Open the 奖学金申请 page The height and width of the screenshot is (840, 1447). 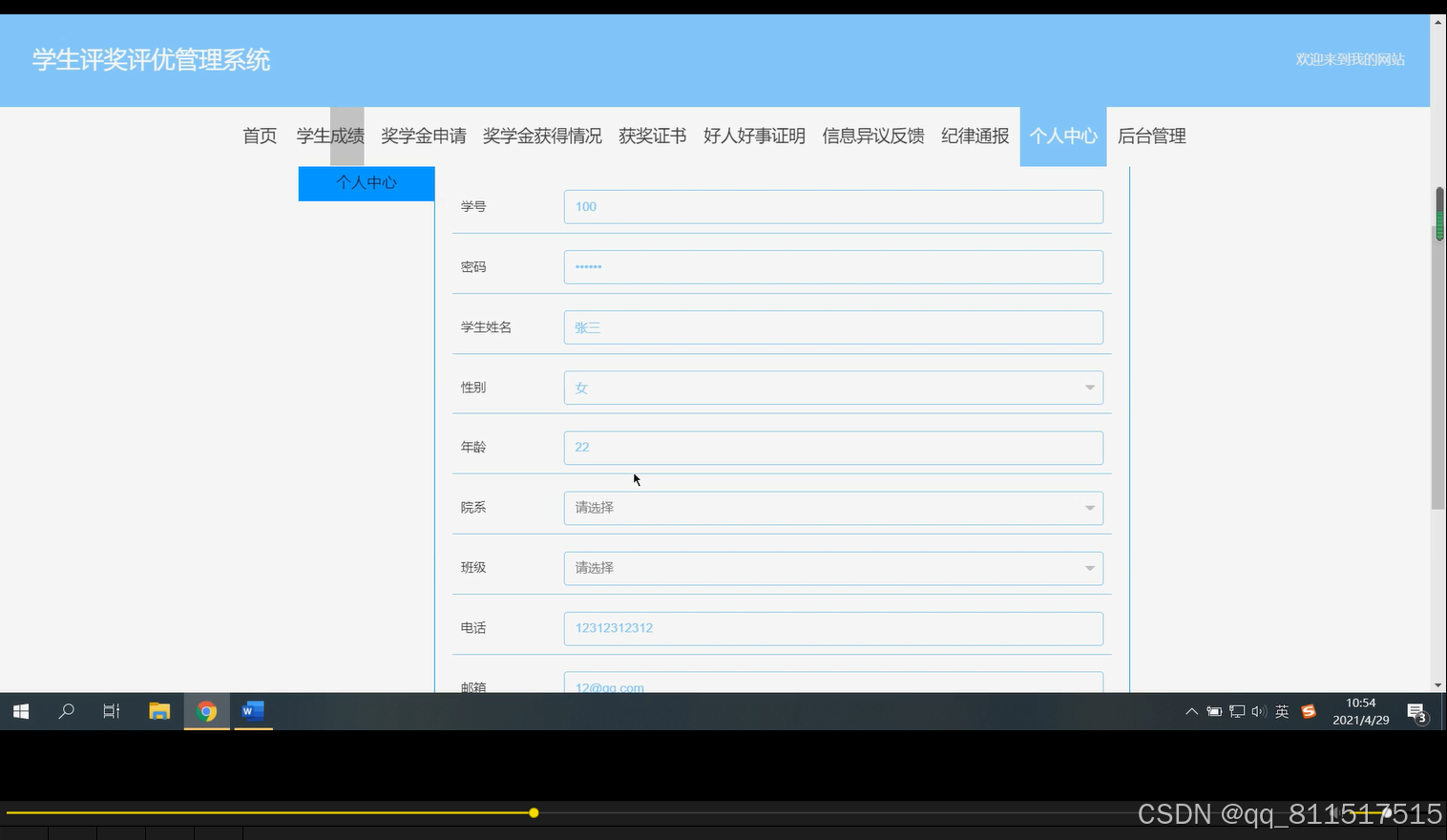click(424, 136)
